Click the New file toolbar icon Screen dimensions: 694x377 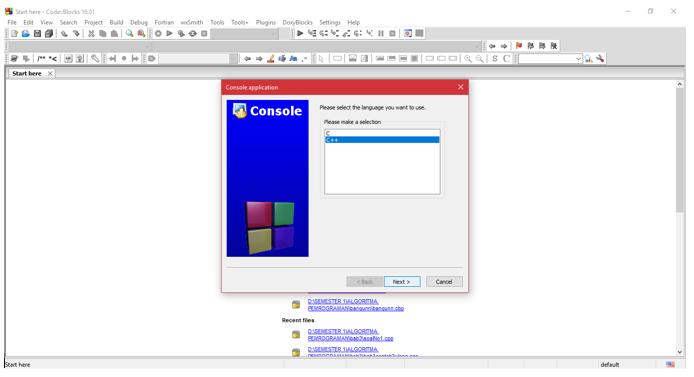coord(14,34)
